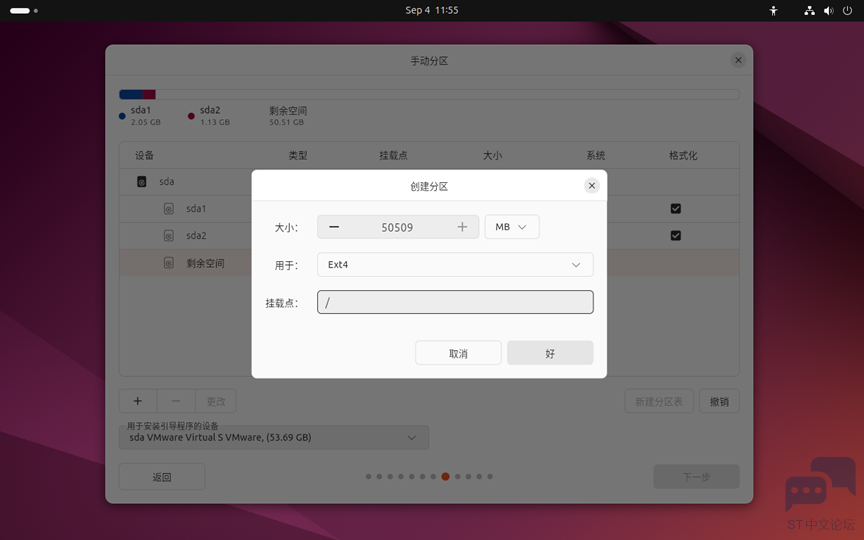Viewport: 864px width, 540px height.
Task: Click the 剩余空间 row partition icon
Action: coord(169,263)
